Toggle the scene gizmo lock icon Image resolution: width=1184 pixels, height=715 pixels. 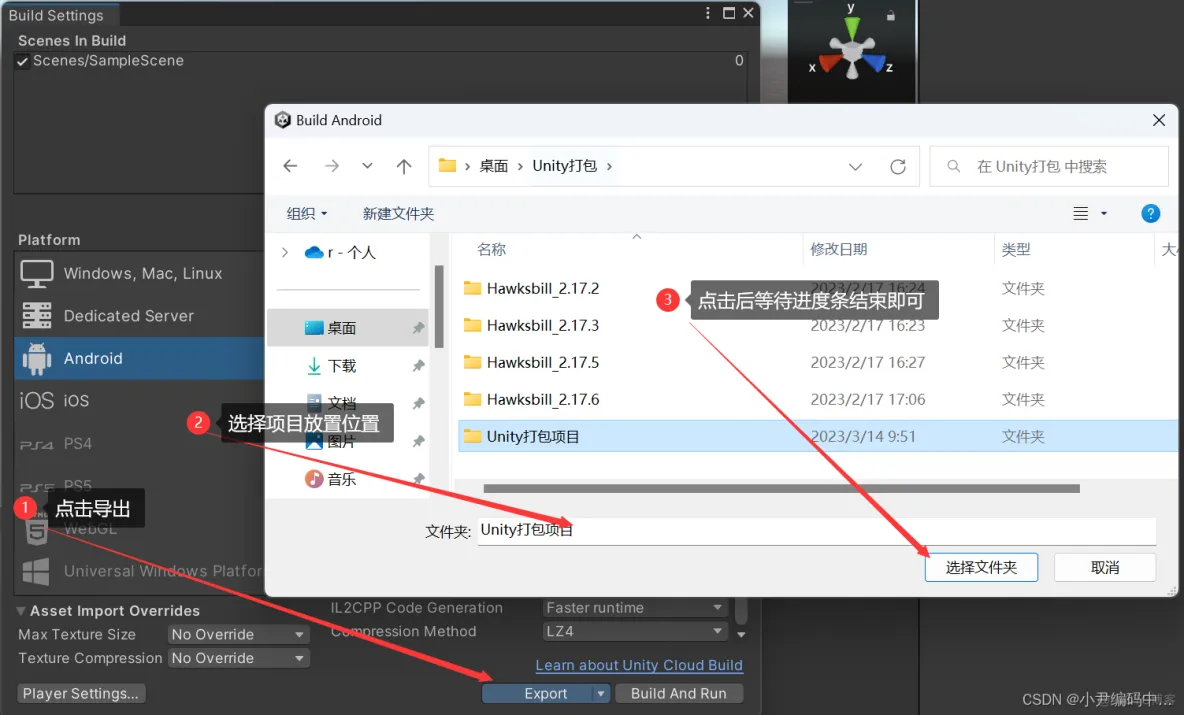click(x=891, y=15)
